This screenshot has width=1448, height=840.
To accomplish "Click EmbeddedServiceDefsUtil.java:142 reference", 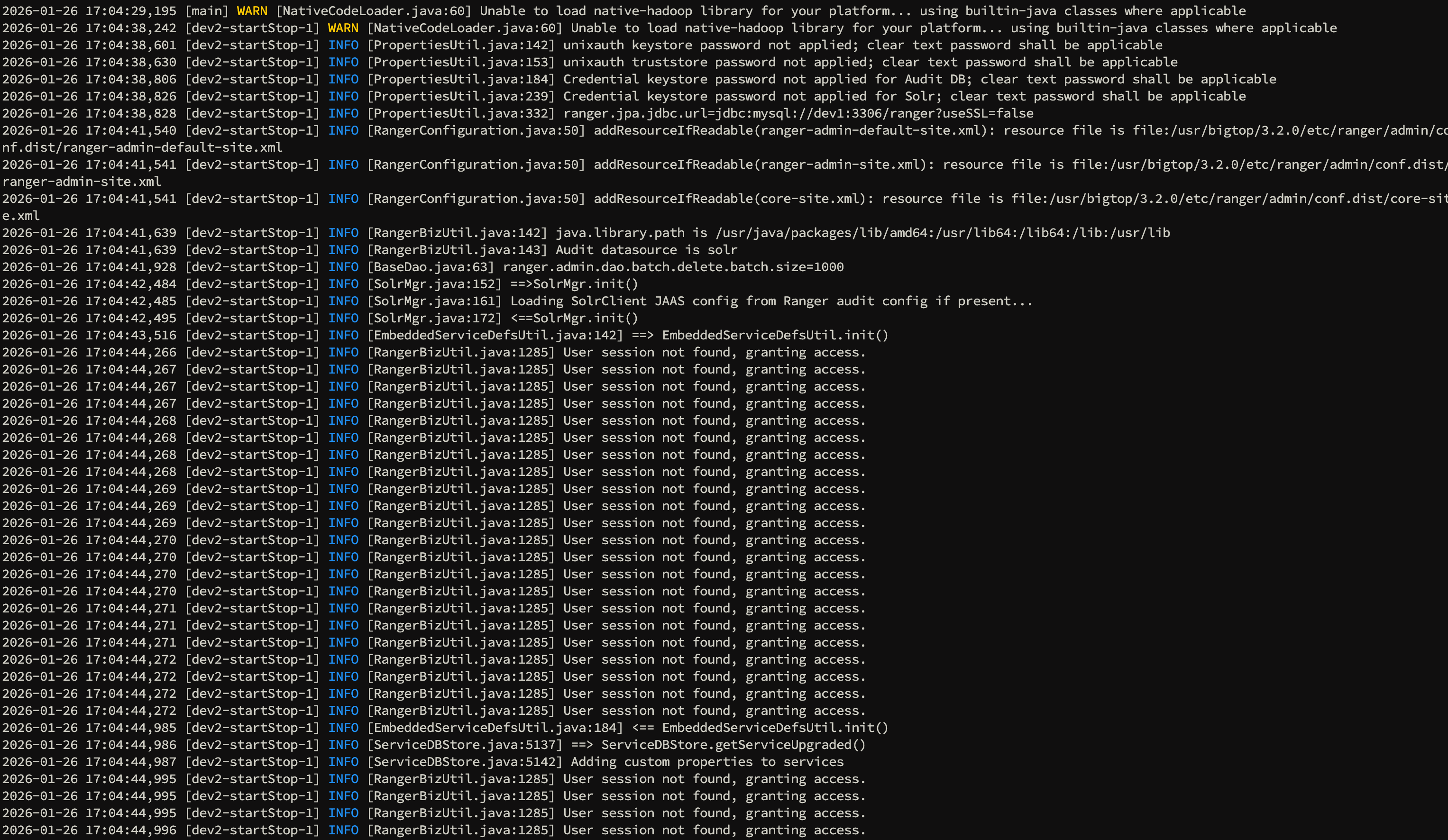I will point(495,335).
